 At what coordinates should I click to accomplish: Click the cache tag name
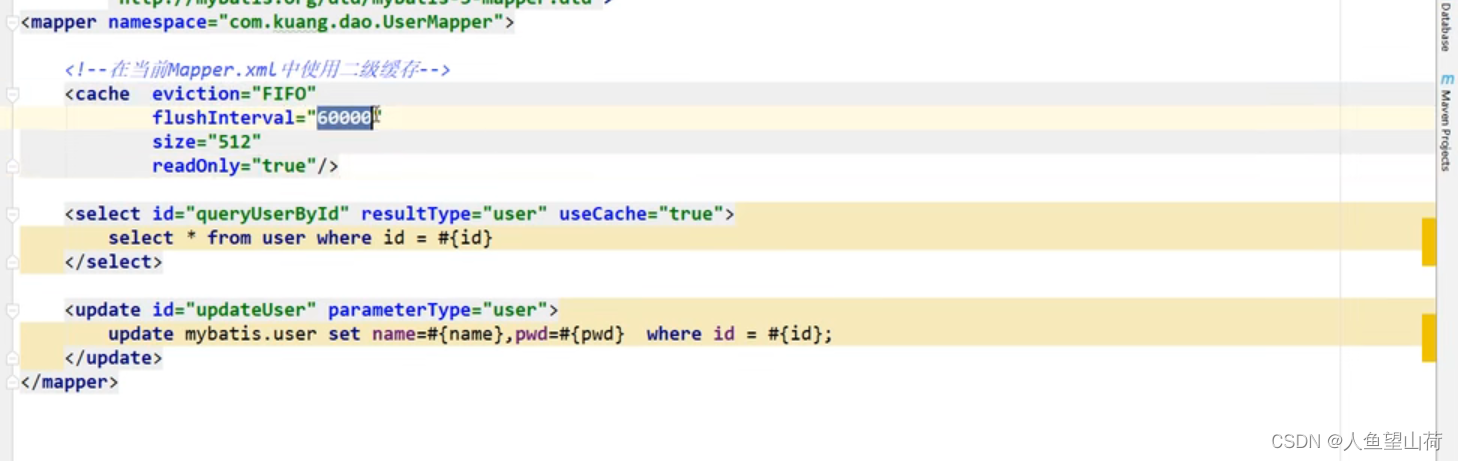(x=102, y=94)
